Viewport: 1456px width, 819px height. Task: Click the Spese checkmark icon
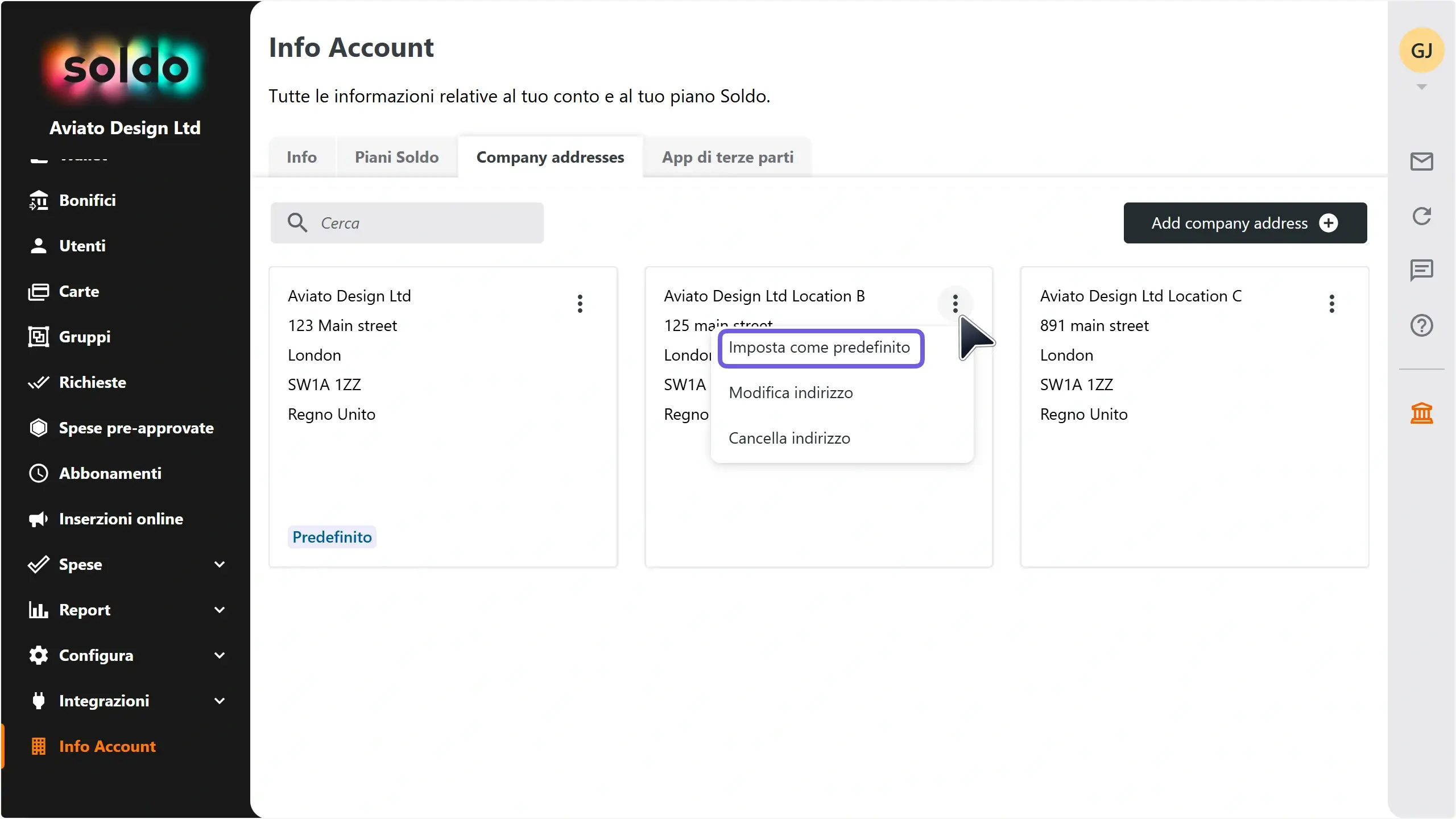(38, 564)
